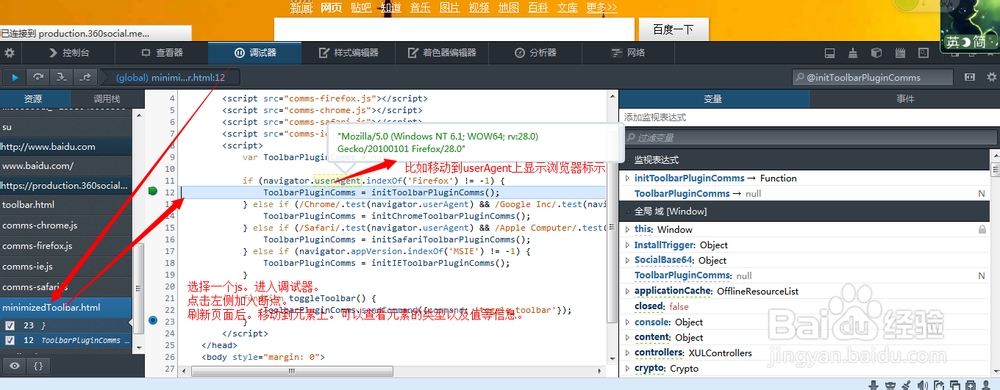Uncheck the line 23 breakpoint checkbox
The height and width of the screenshot is (390, 1000).
tap(10, 325)
